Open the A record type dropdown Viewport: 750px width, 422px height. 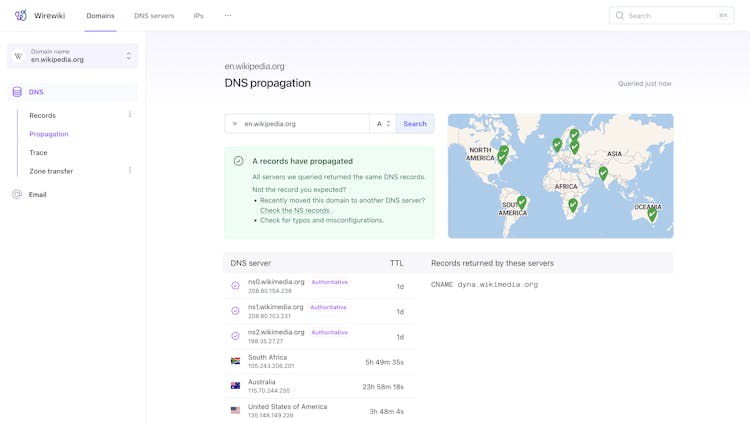383,124
